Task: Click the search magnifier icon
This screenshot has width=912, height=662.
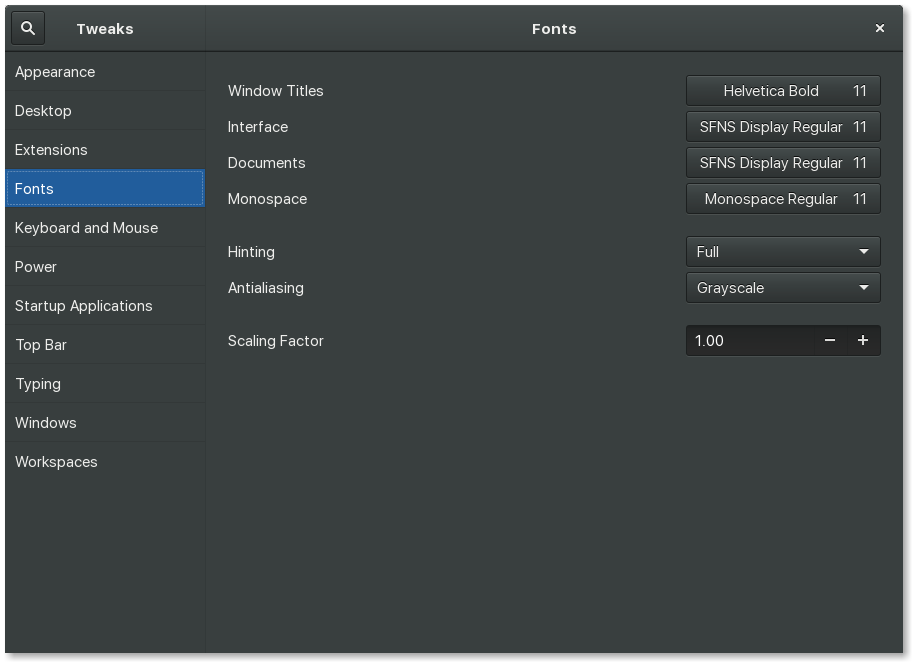Action: click(x=28, y=29)
